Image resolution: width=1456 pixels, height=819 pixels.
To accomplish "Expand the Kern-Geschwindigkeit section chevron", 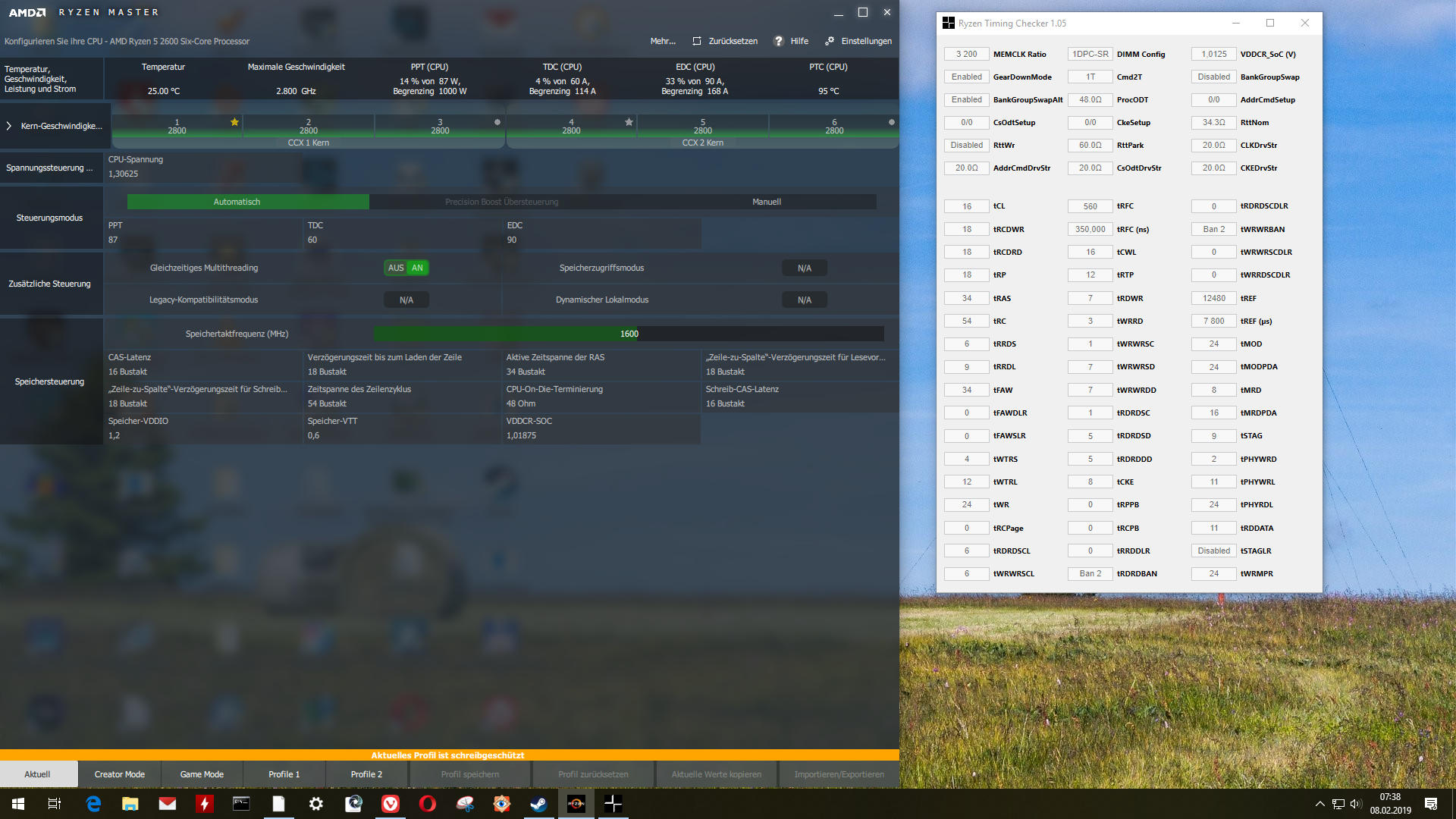I will click(9, 126).
